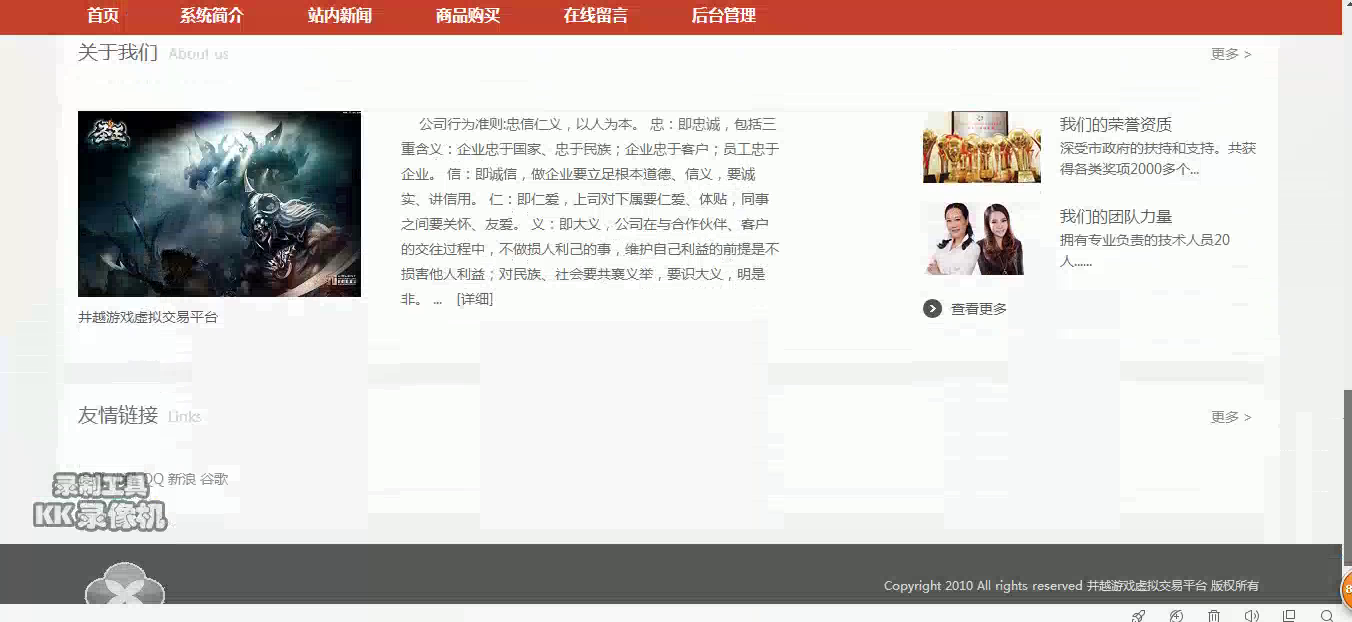Click the arrow icon beside 查看更多
The image size is (1352, 622).
932,309
